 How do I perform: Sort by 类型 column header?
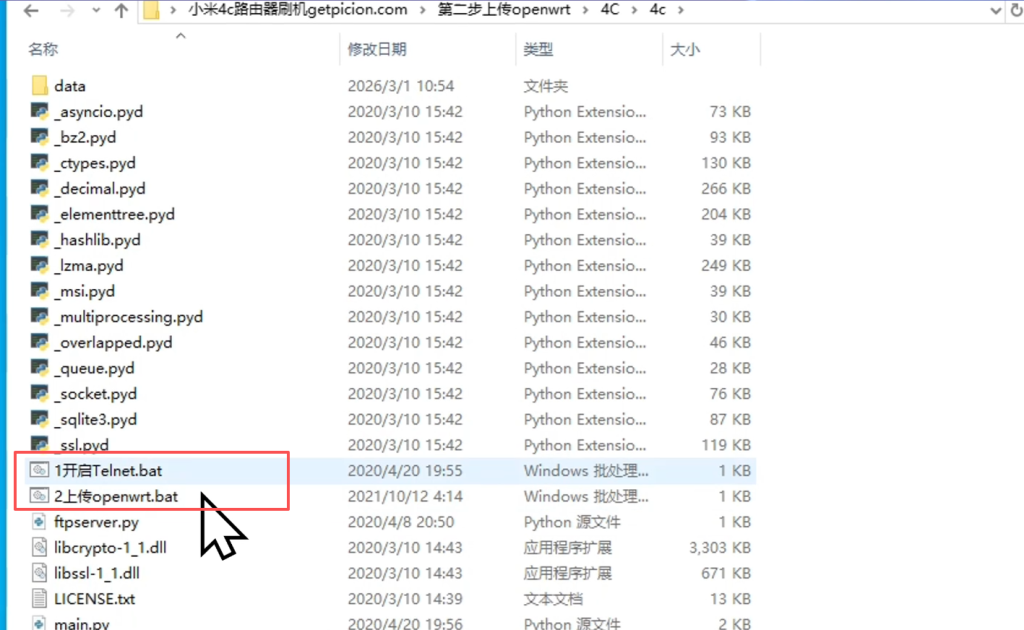tap(538, 49)
